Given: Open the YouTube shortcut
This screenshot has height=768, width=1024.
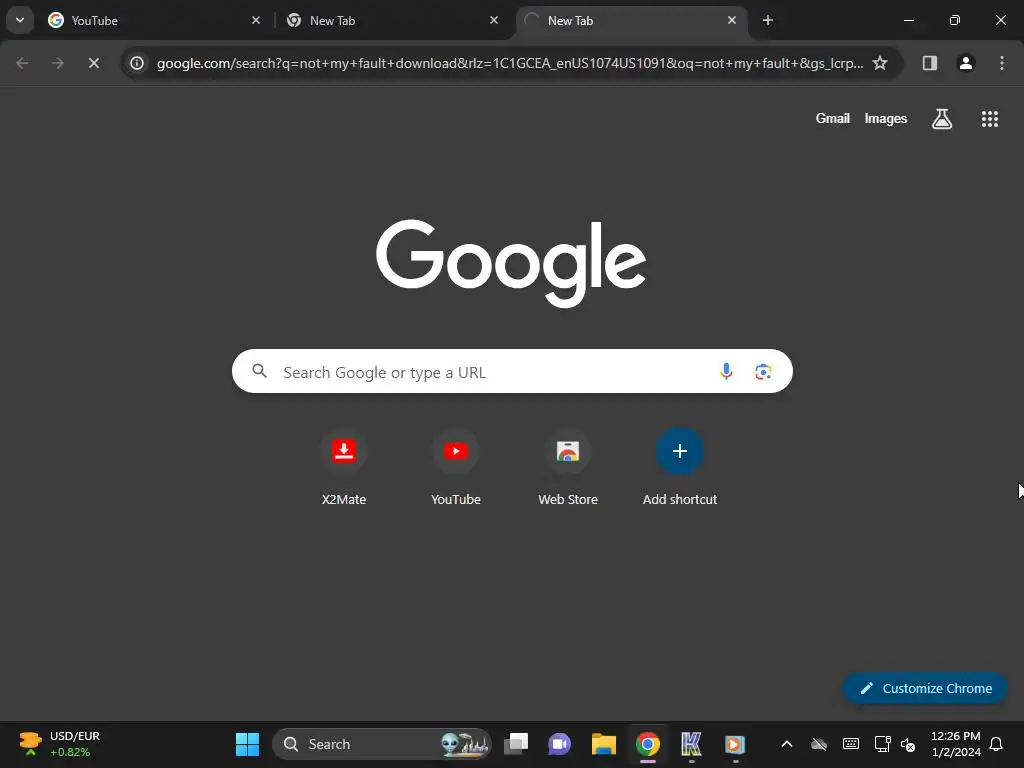Looking at the screenshot, I should (x=456, y=468).
